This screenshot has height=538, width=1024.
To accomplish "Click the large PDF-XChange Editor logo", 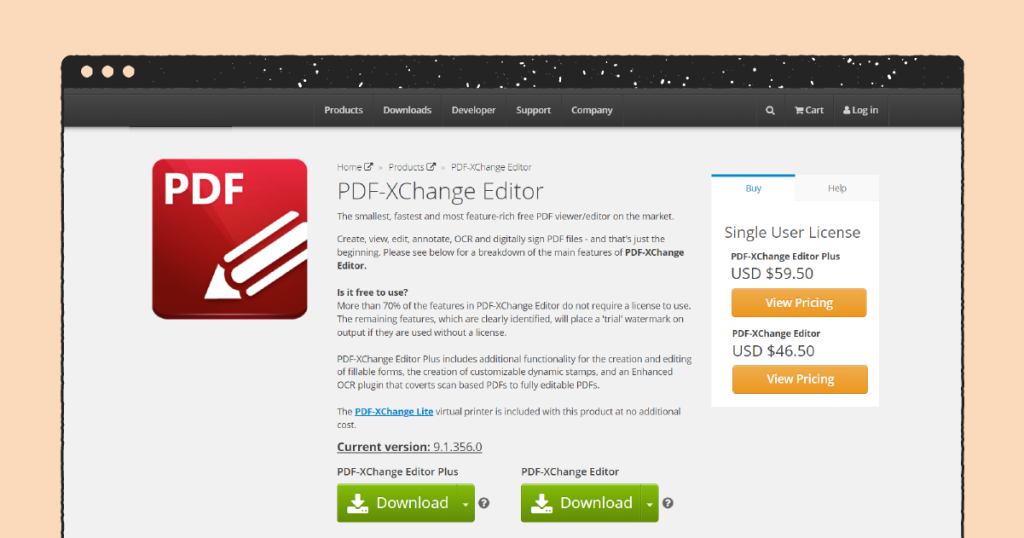I will pos(230,239).
